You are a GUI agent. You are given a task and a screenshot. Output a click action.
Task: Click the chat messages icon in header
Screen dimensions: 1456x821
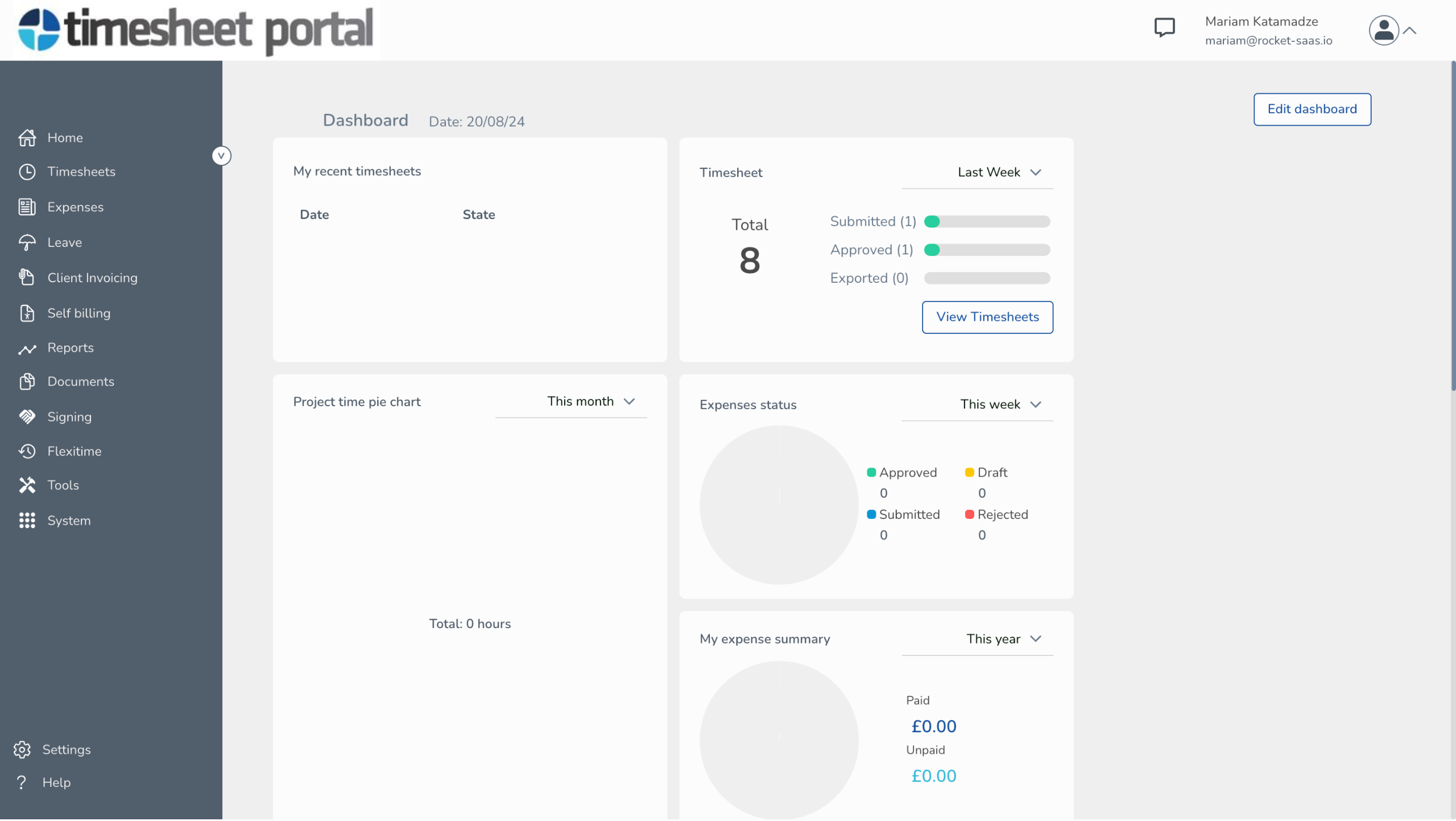click(1164, 27)
